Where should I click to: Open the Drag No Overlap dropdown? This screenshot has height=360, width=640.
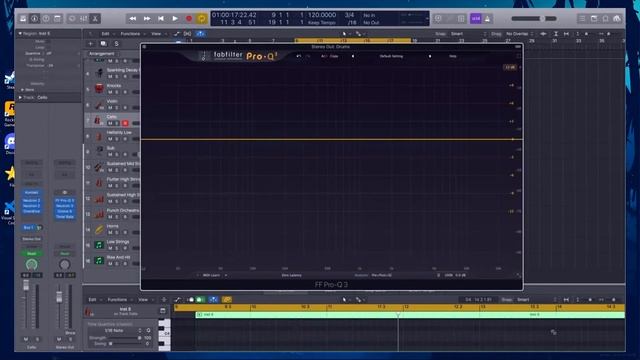tap(520, 34)
